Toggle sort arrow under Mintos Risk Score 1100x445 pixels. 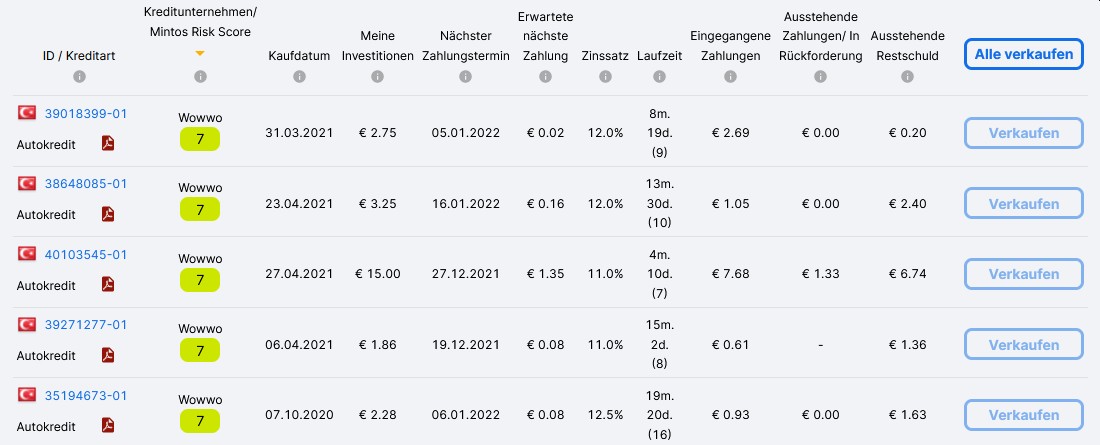[200, 53]
